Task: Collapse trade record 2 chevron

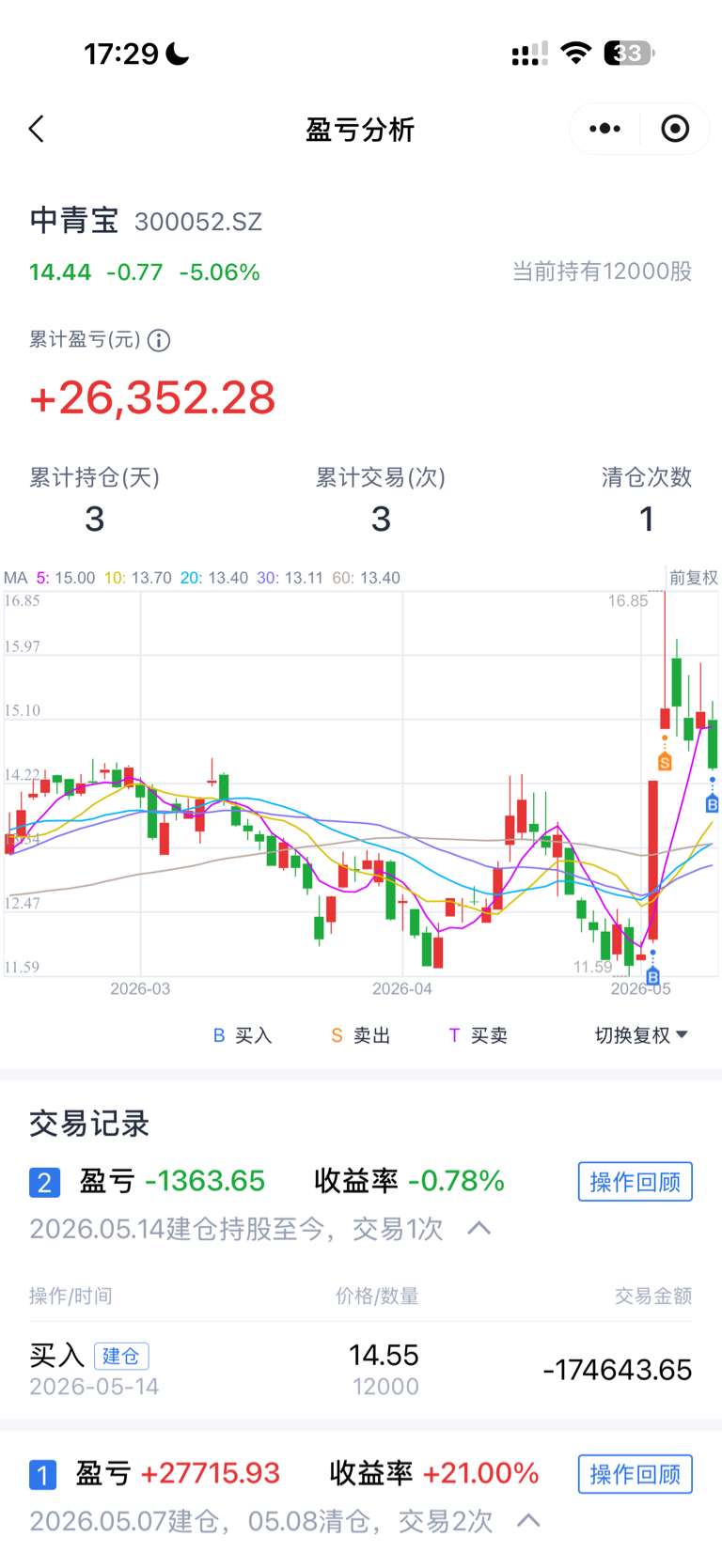Action: (479, 1228)
